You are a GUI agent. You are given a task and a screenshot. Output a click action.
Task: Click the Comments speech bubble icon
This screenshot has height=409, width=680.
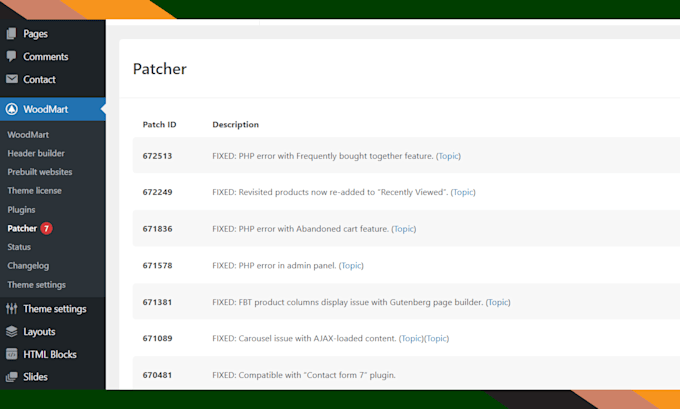click(x=12, y=56)
